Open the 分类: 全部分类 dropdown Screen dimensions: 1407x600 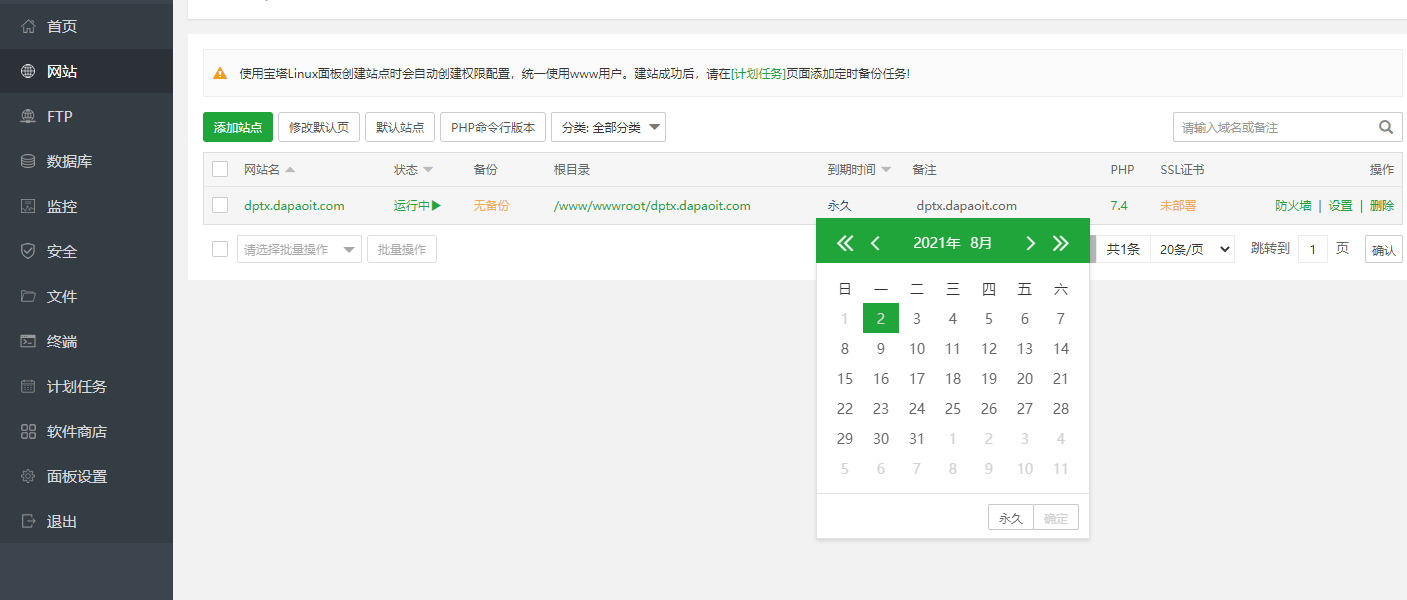[x=608, y=127]
